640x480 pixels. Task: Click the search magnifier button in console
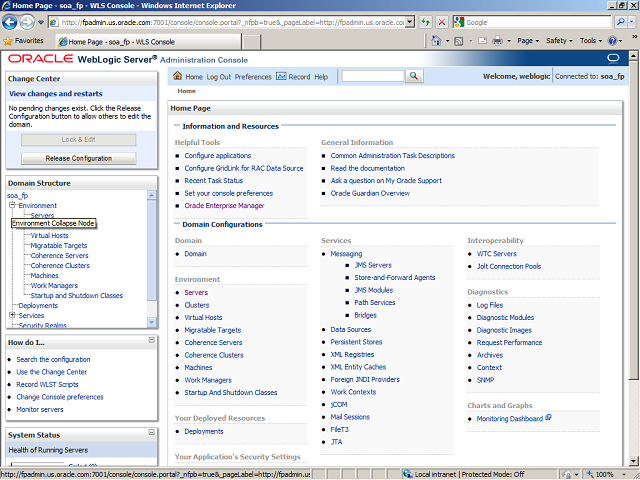pos(412,77)
